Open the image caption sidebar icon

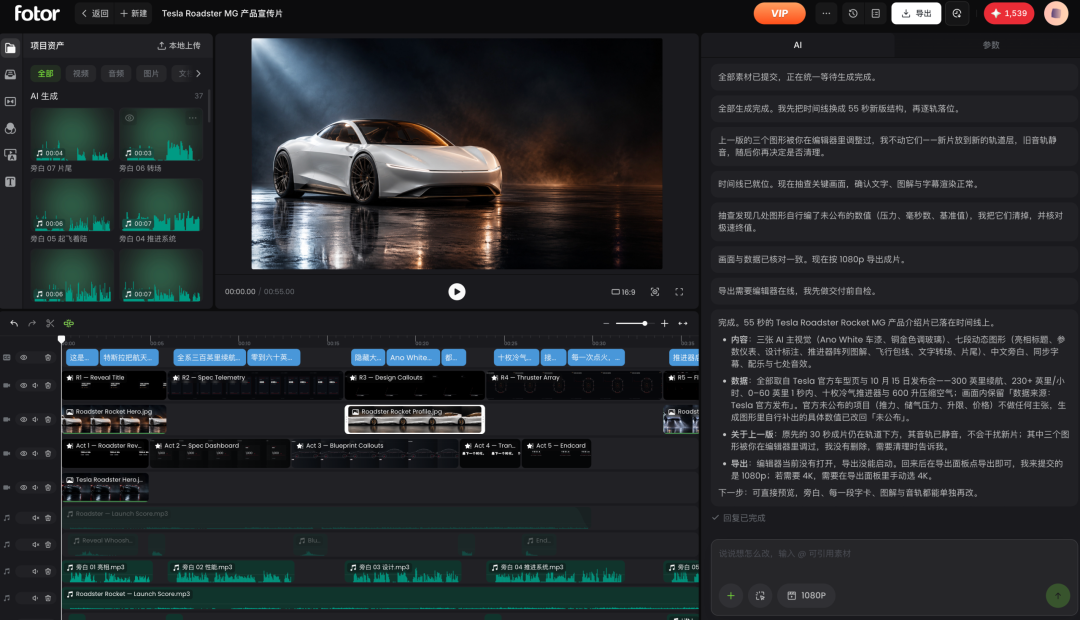(10, 155)
